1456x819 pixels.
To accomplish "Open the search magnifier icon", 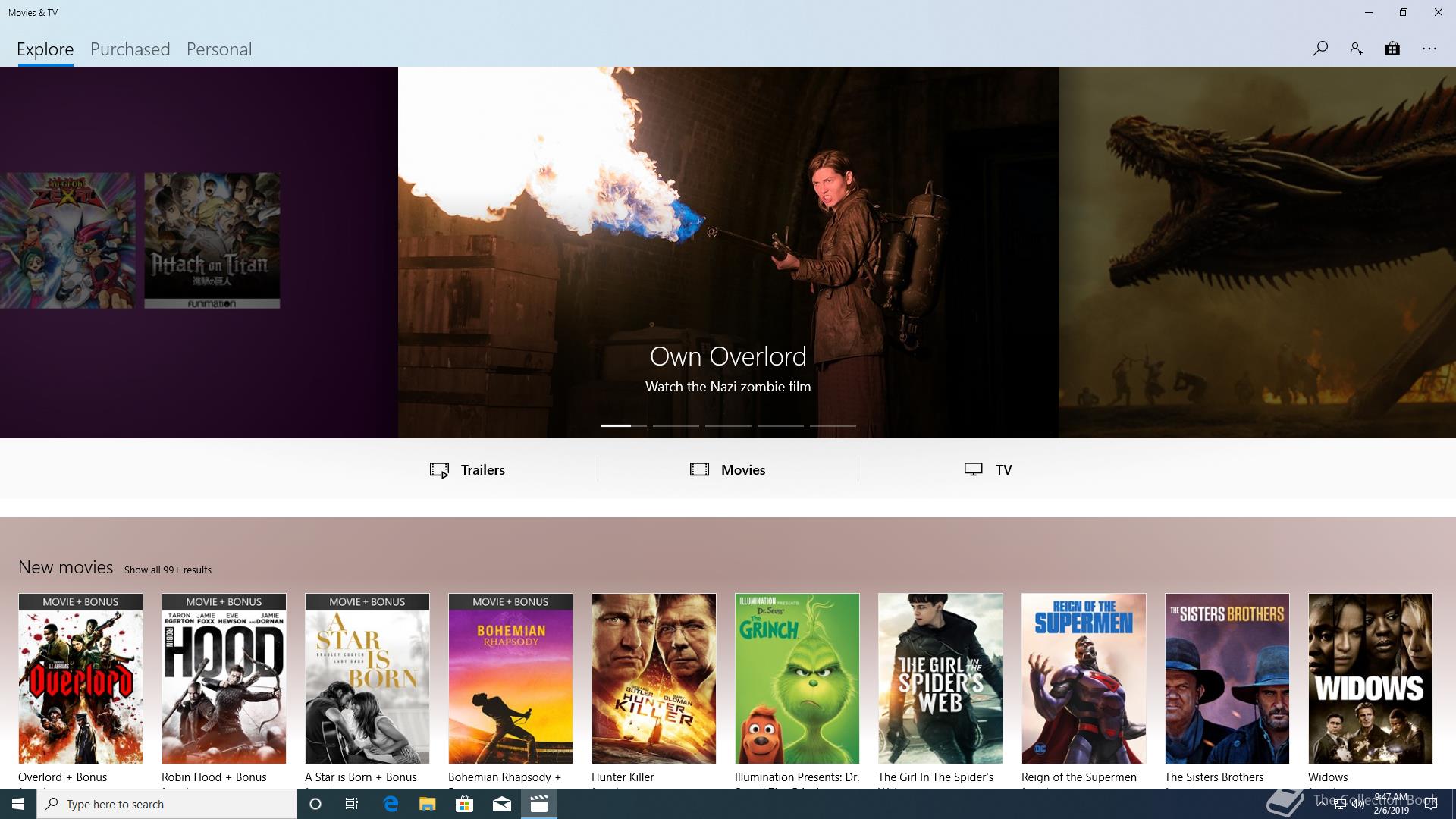I will click(x=1319, y=49).
